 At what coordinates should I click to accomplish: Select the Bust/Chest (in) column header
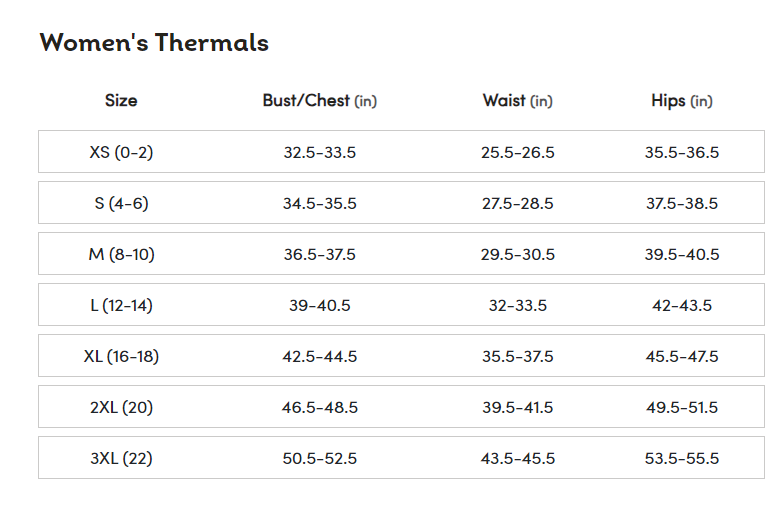tap(320, 101)
